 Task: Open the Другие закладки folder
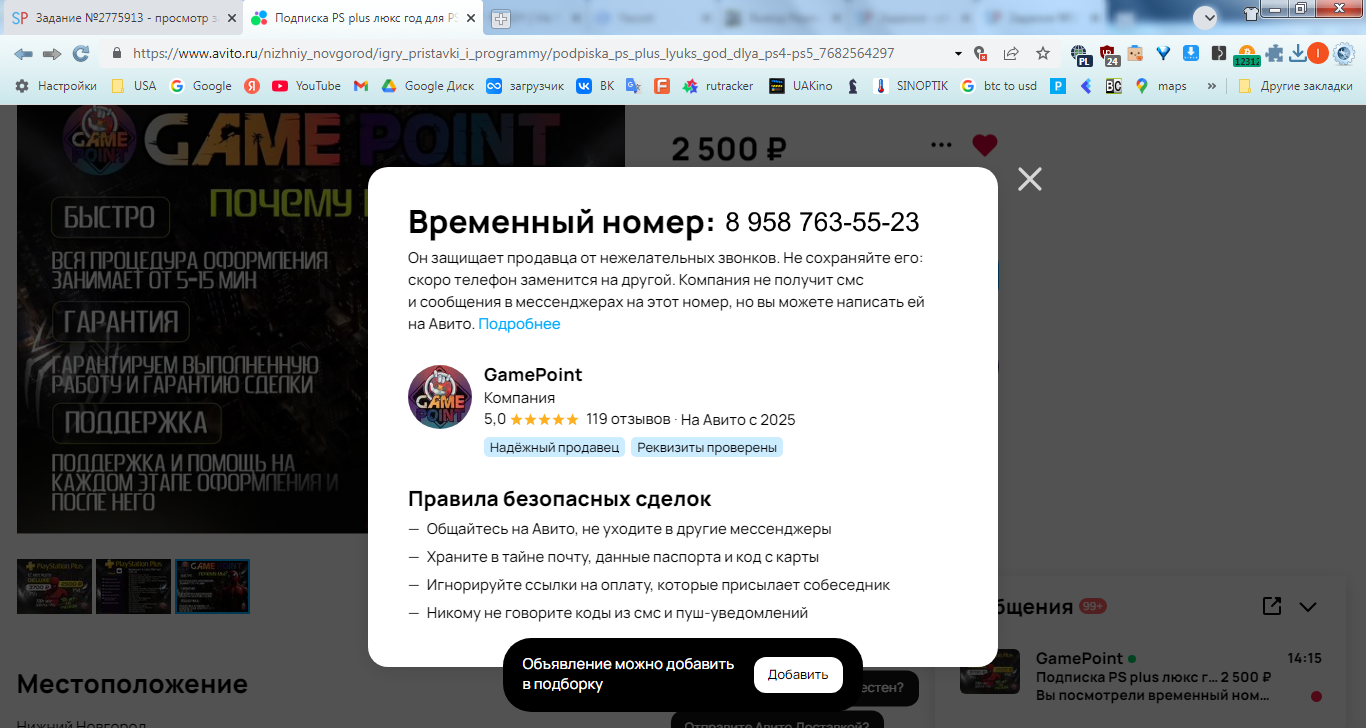(x=1295, y=86)
